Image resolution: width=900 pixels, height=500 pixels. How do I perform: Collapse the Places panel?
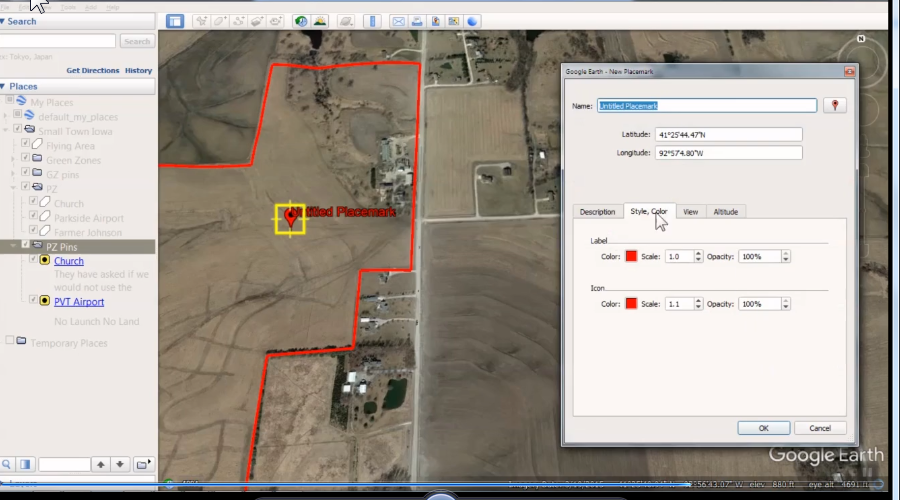3,86
